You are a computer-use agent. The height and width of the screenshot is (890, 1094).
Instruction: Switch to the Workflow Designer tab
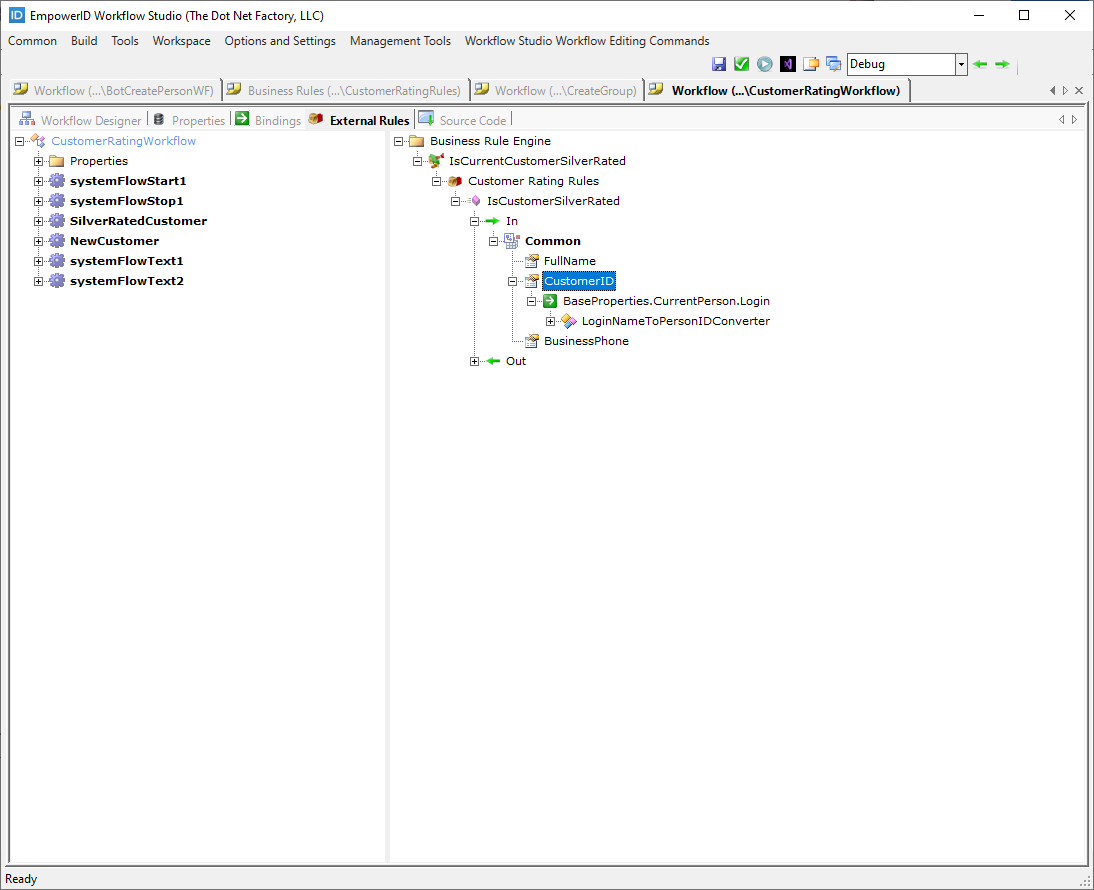(x=81, y=120)
